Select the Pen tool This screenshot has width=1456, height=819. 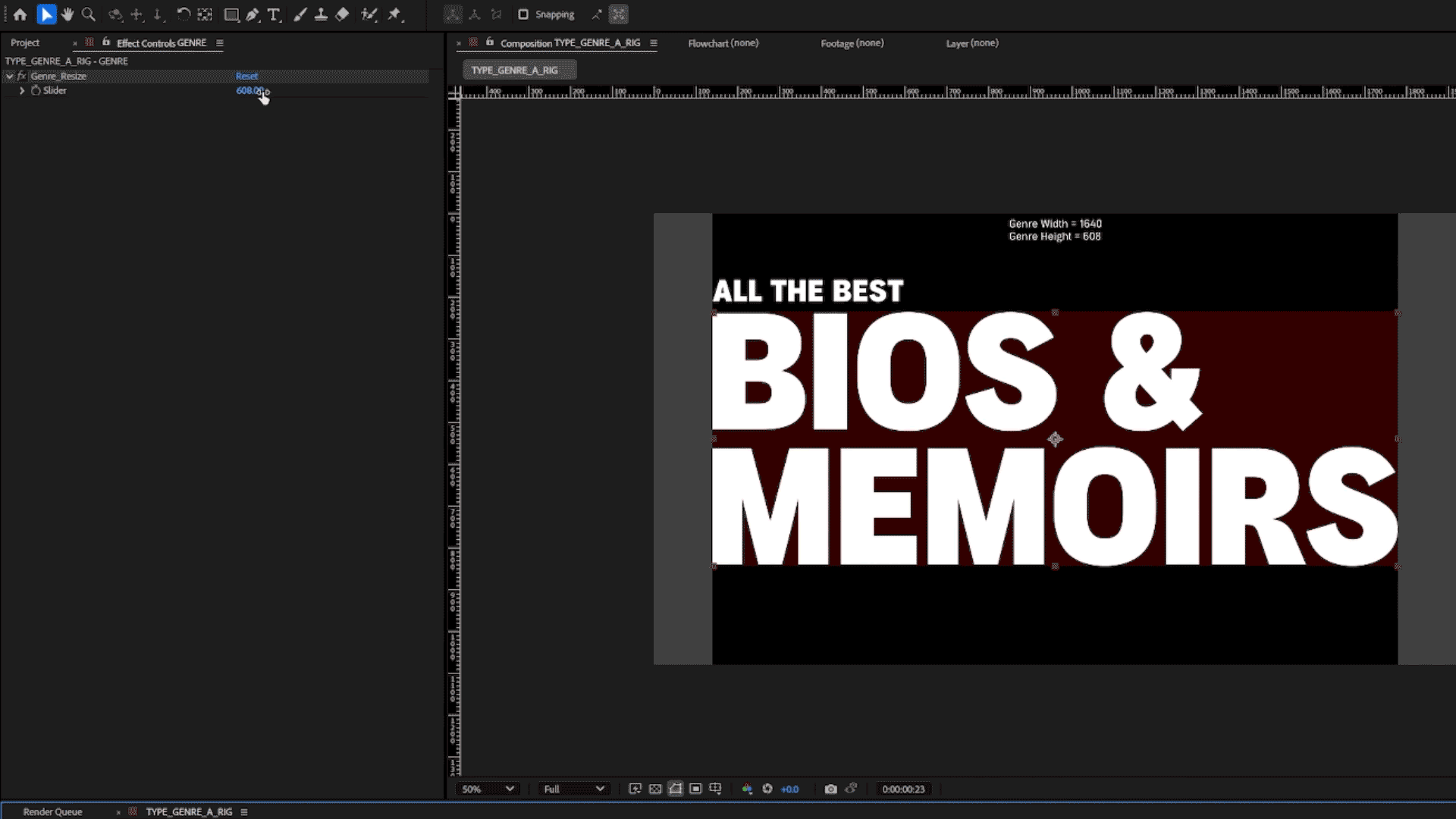click(x=253, y=14)
